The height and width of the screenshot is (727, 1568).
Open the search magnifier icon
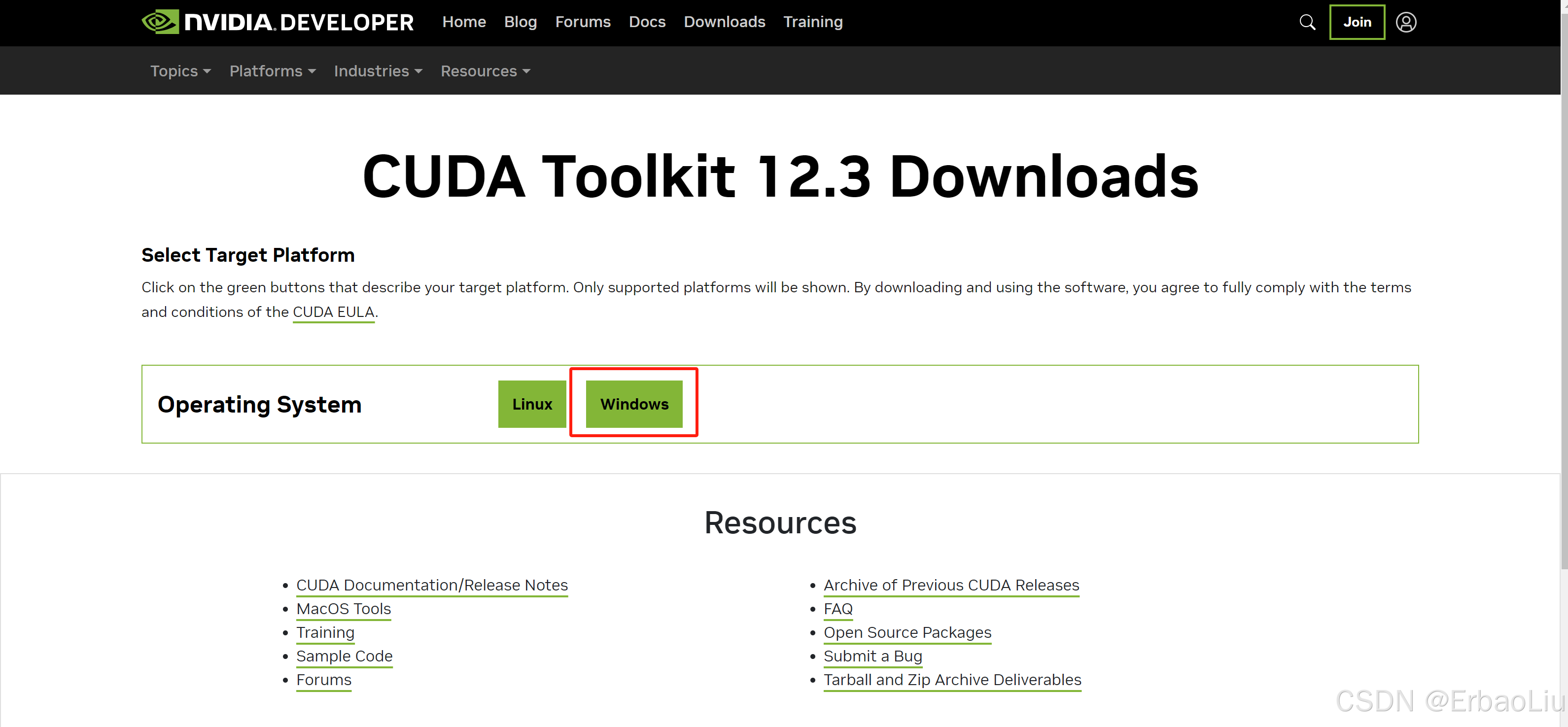coord(1307,23)
